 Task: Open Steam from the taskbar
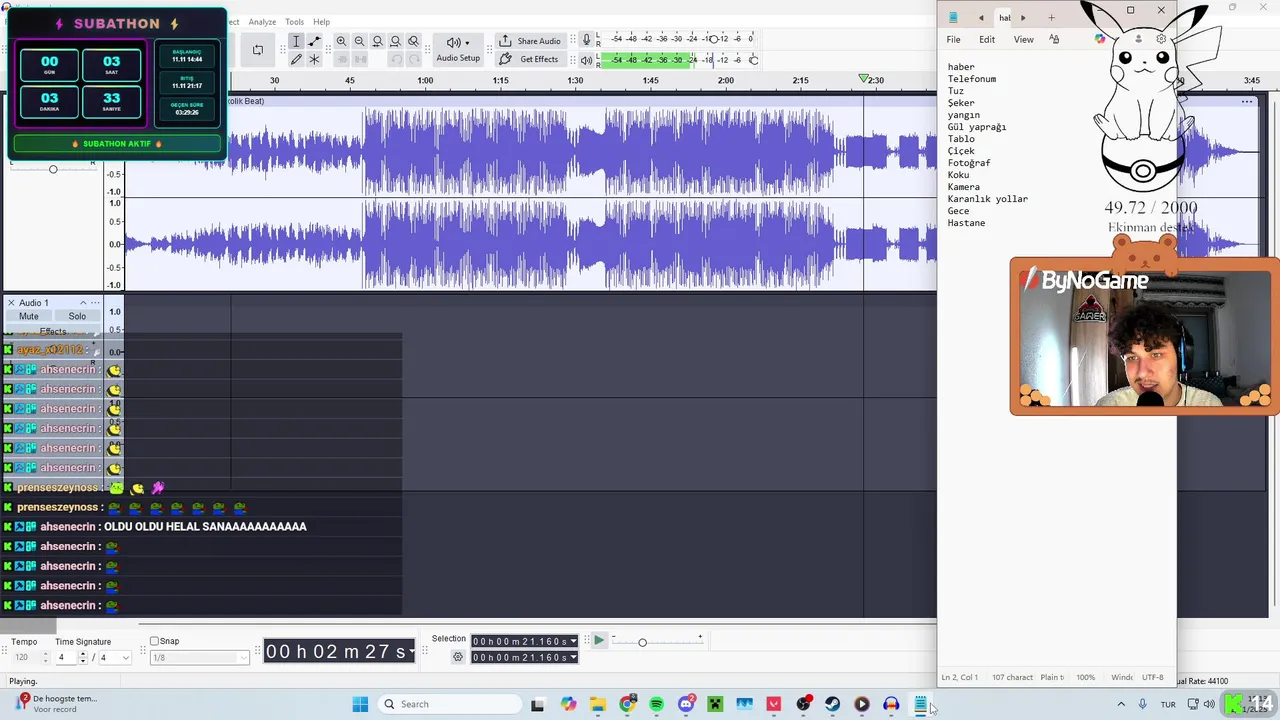pos(832,704)
